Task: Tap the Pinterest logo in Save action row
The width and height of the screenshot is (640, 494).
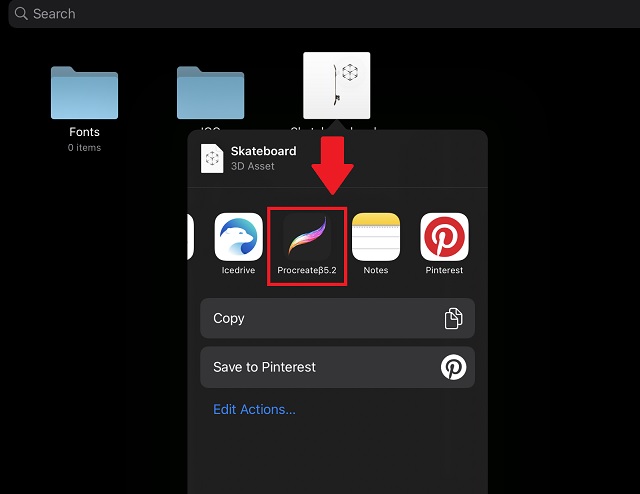Action: click(x=453, y=367)
